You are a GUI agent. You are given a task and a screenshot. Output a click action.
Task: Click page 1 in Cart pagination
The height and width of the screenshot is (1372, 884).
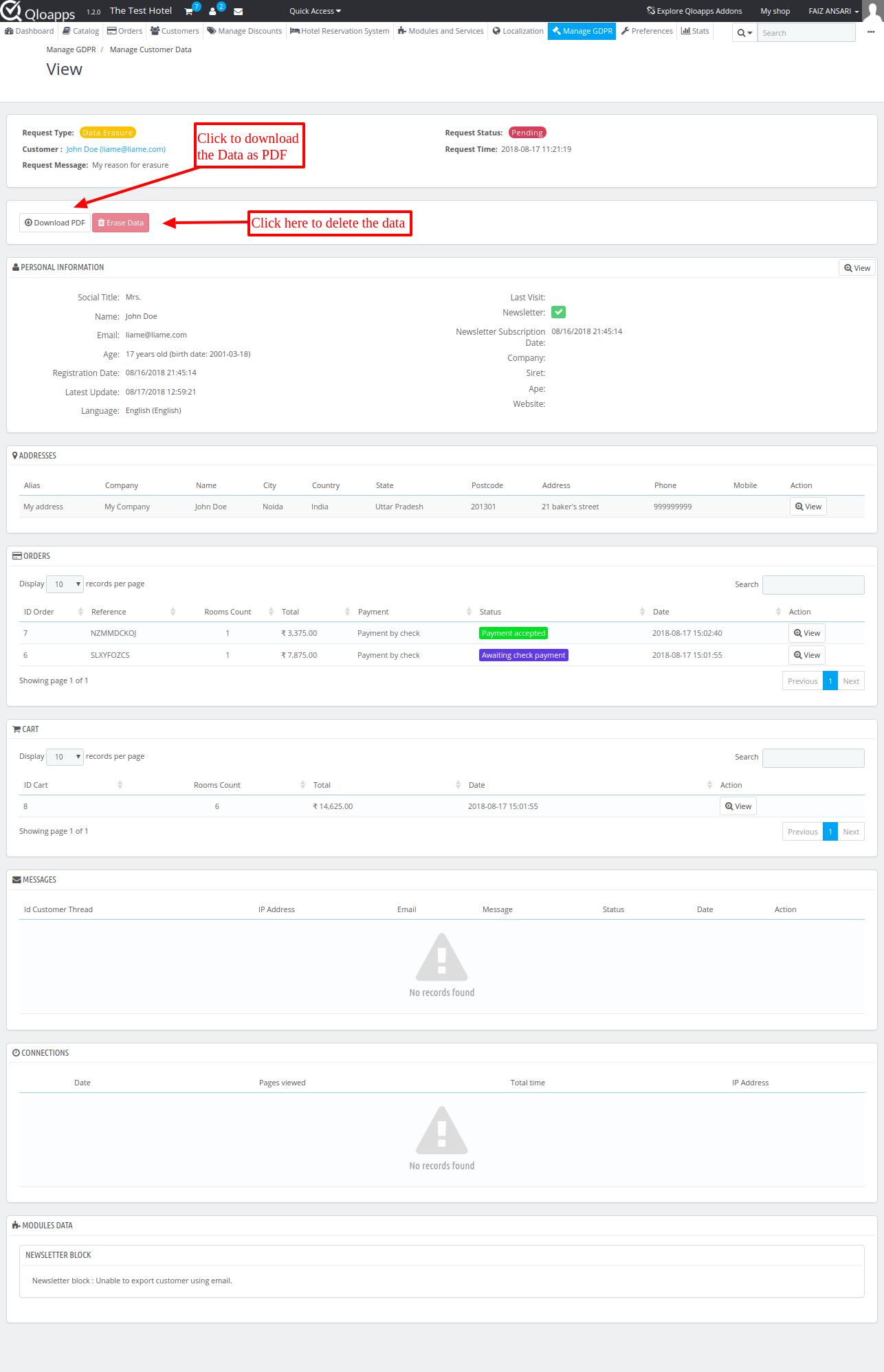tap(830, 832)
